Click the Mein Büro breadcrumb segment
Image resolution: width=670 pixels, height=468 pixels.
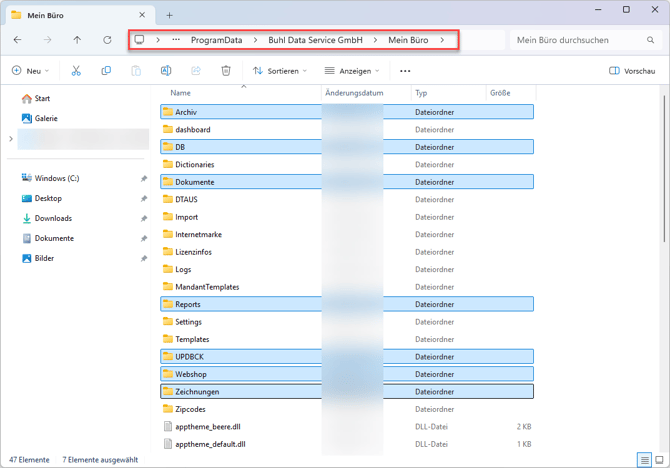[x=408, y=40]
